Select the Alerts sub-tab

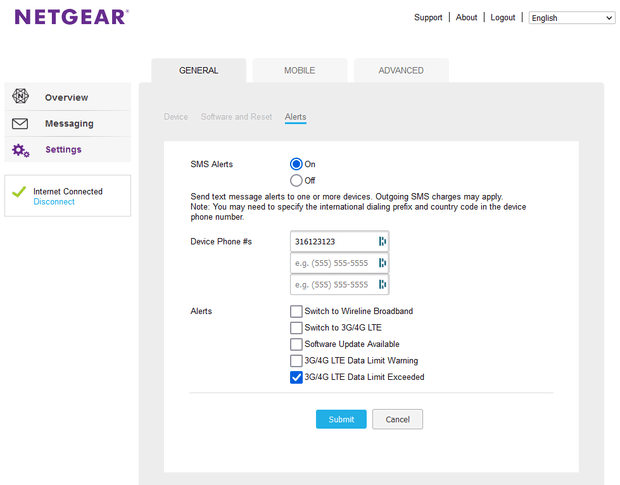[295, 117]
